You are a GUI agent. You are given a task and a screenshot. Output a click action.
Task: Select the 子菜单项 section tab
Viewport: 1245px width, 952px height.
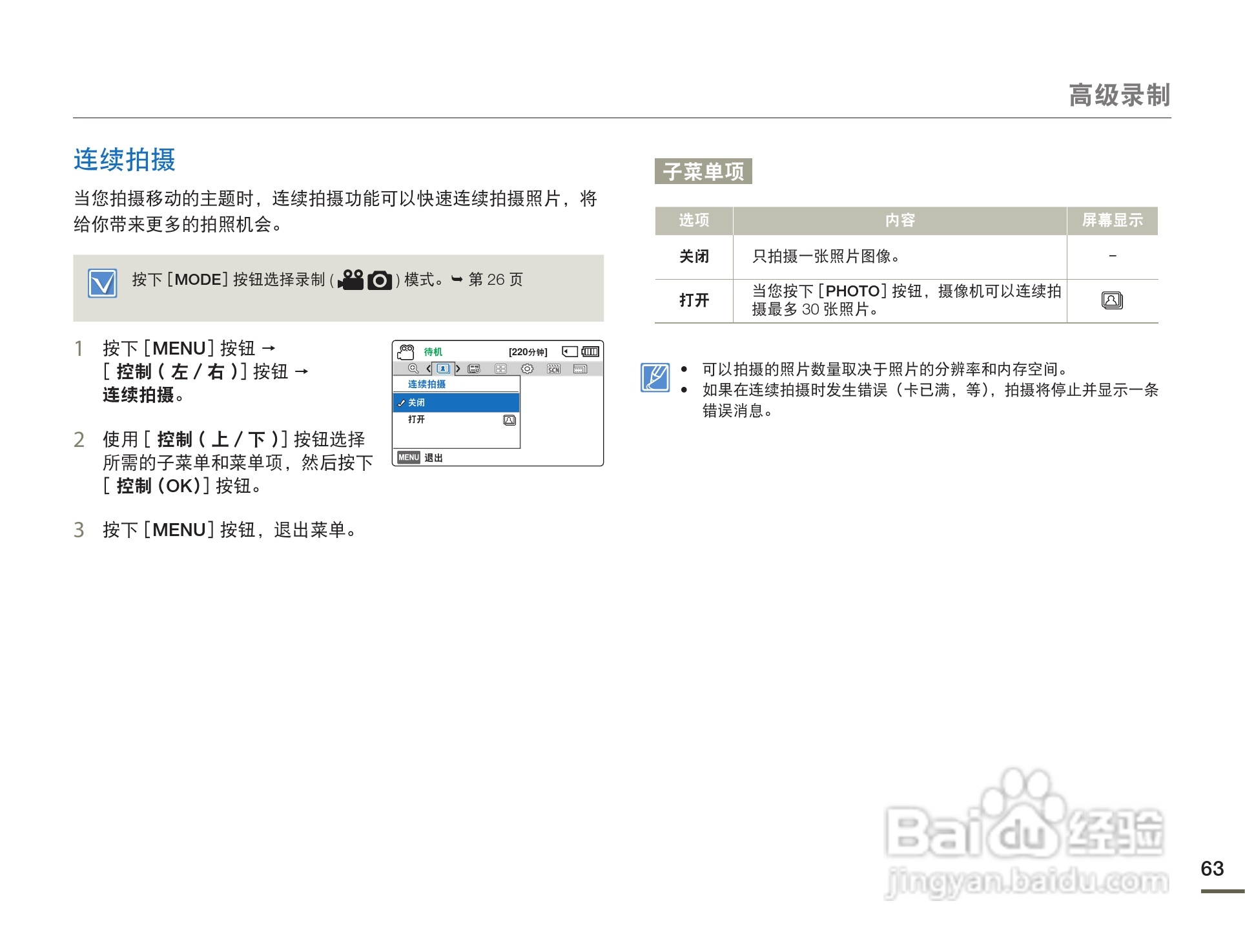coord(703,171)
